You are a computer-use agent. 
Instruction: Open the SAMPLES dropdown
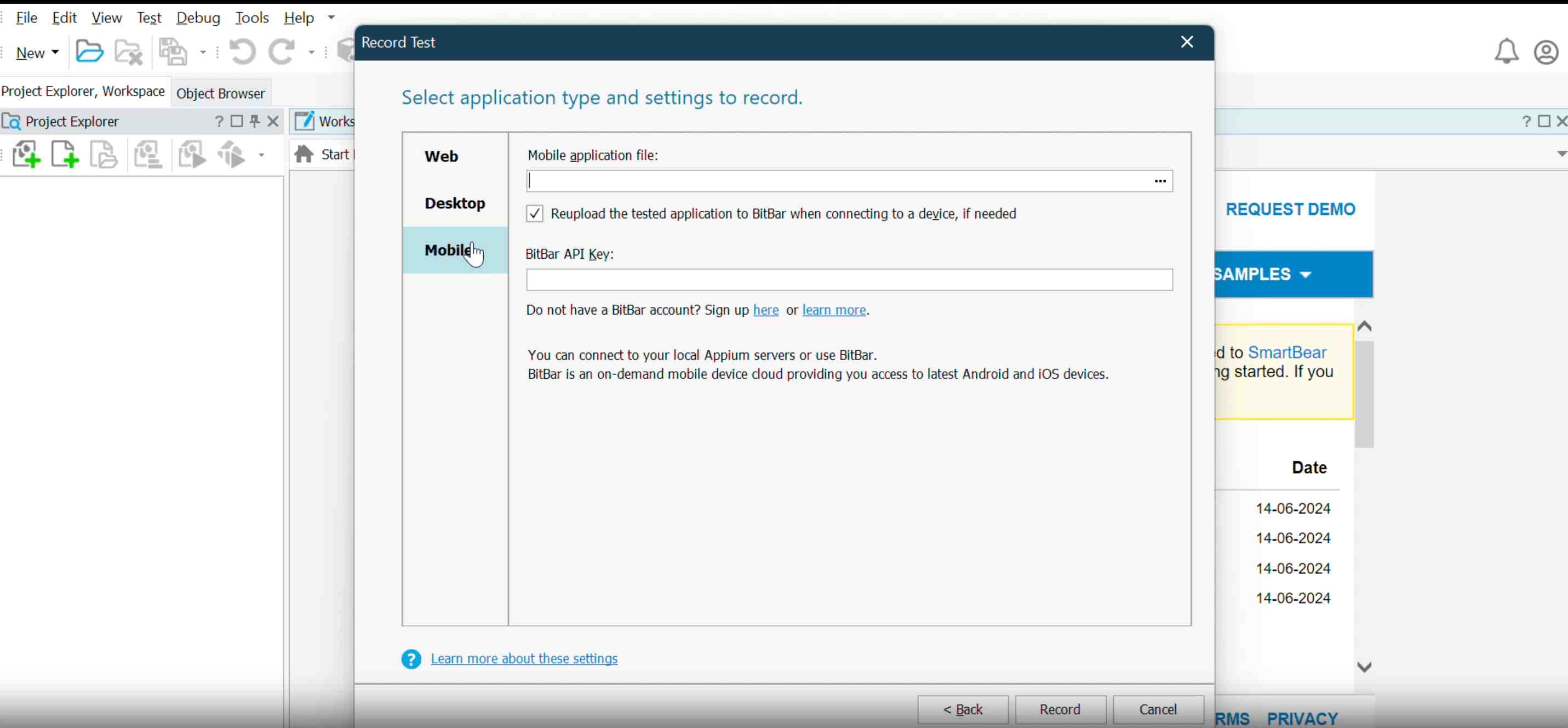click(1263, 274)
